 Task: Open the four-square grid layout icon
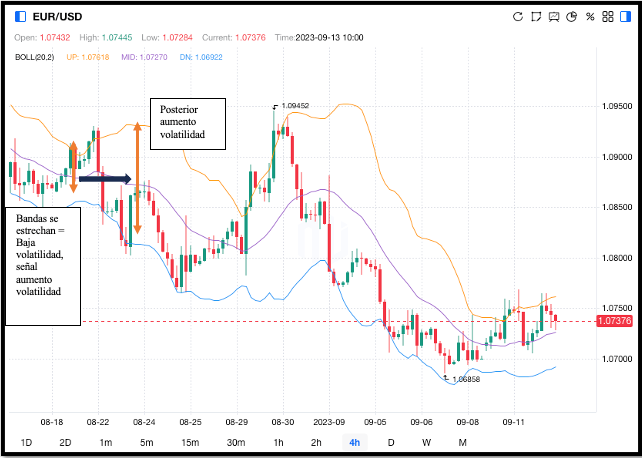(607, 16)
